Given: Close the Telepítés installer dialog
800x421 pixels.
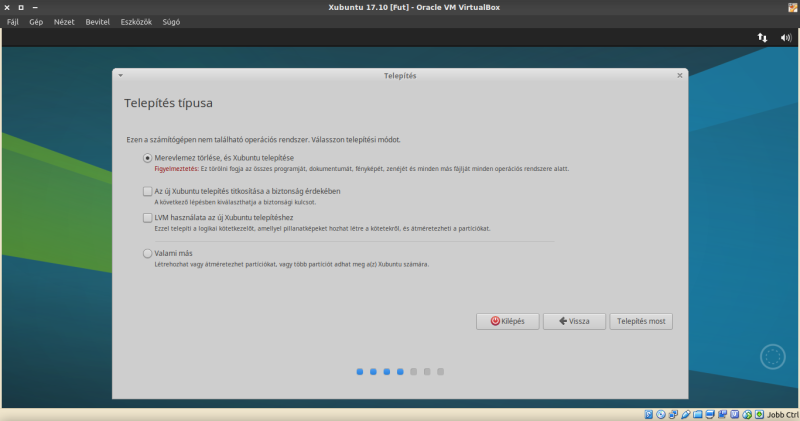Looking at the screenshot, I should tap(680, 75).
